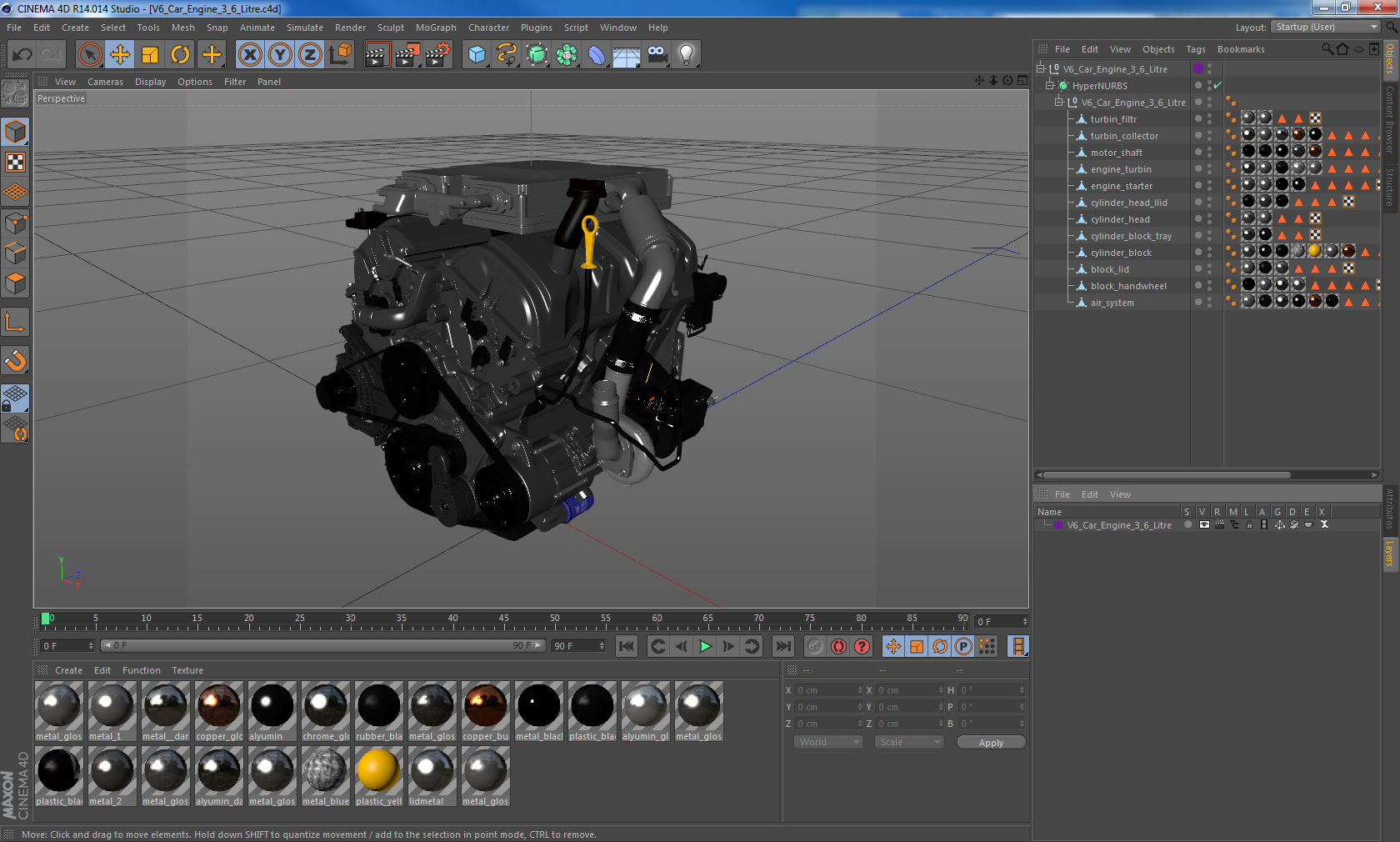
Task: Go to end of animation
Action: point(783,646)
